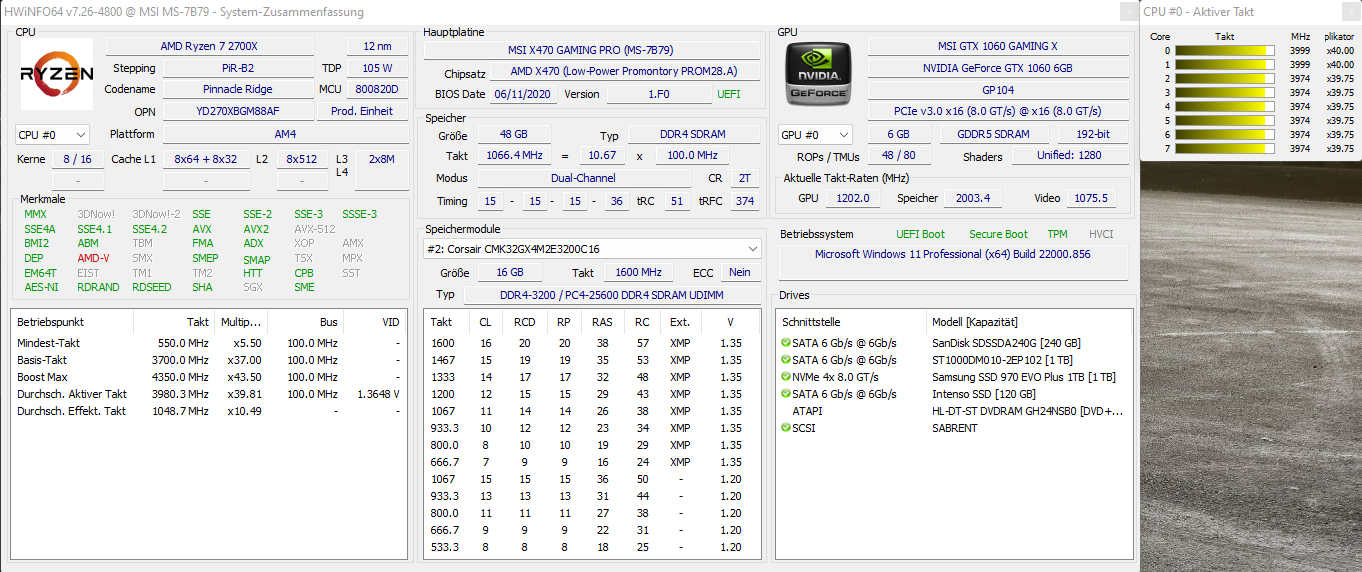
Task: Click Core 5 clock bar
Action: click(1224, 120)
